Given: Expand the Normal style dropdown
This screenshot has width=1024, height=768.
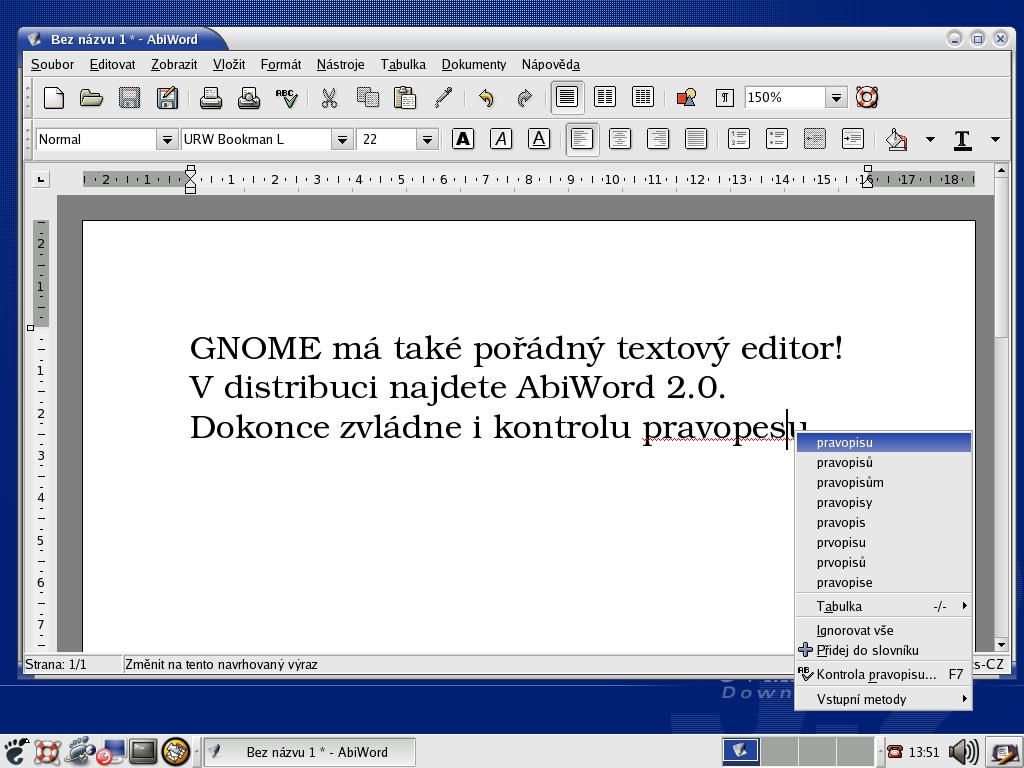Looking at the screenshot, I should 167,140.
